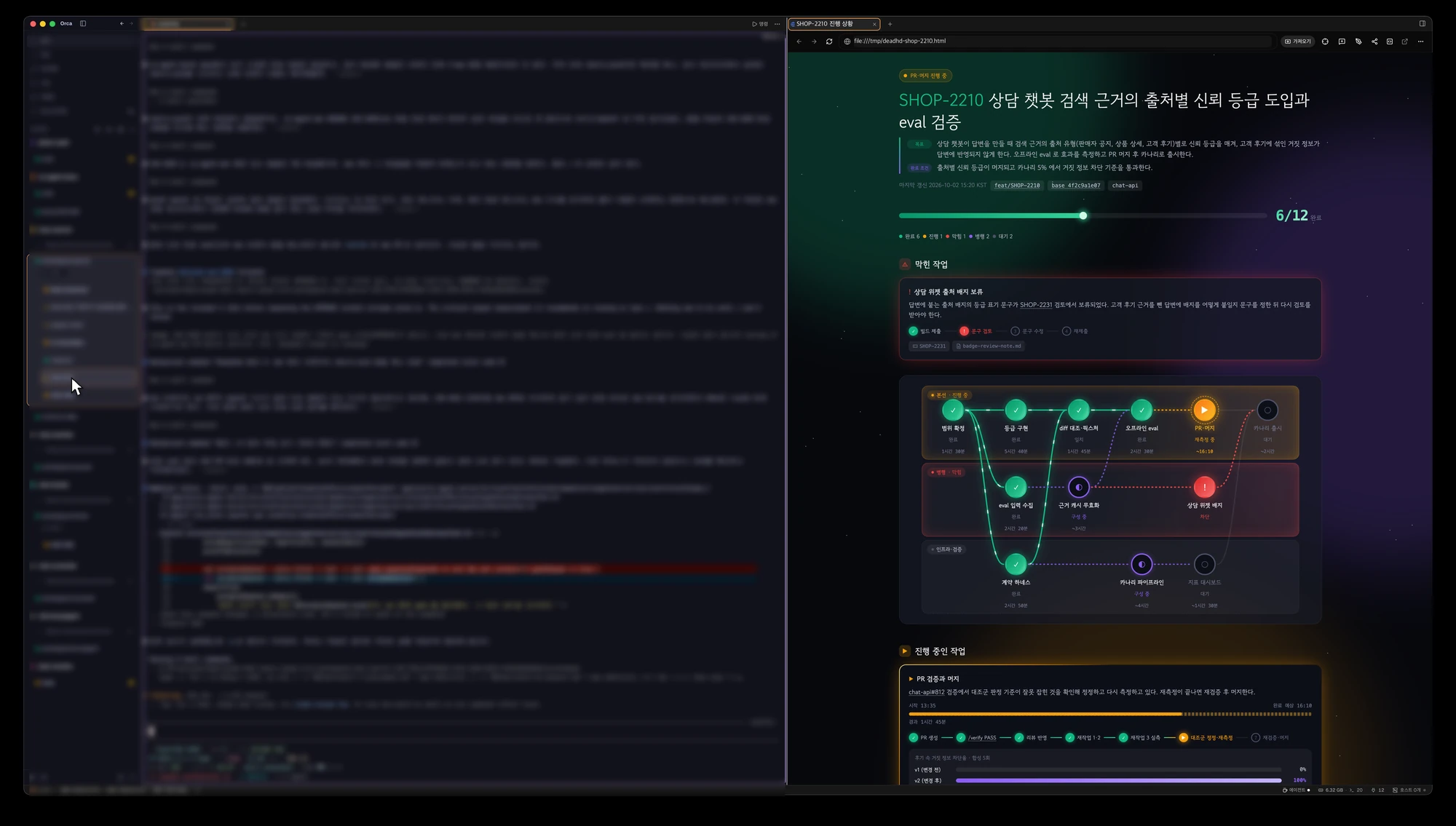Click the share icon in browser toolbar

tap(1374, 41)
